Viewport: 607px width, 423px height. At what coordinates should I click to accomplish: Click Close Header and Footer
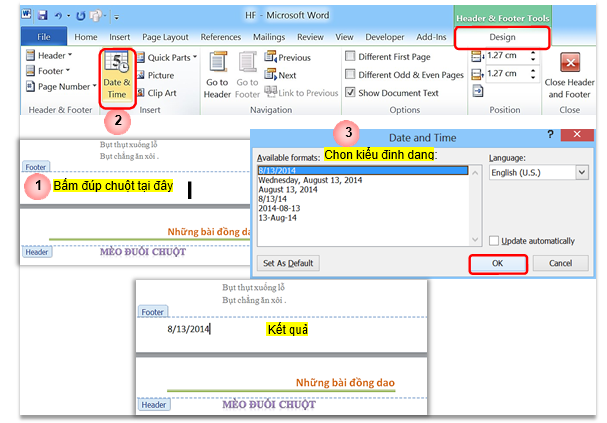570,75
